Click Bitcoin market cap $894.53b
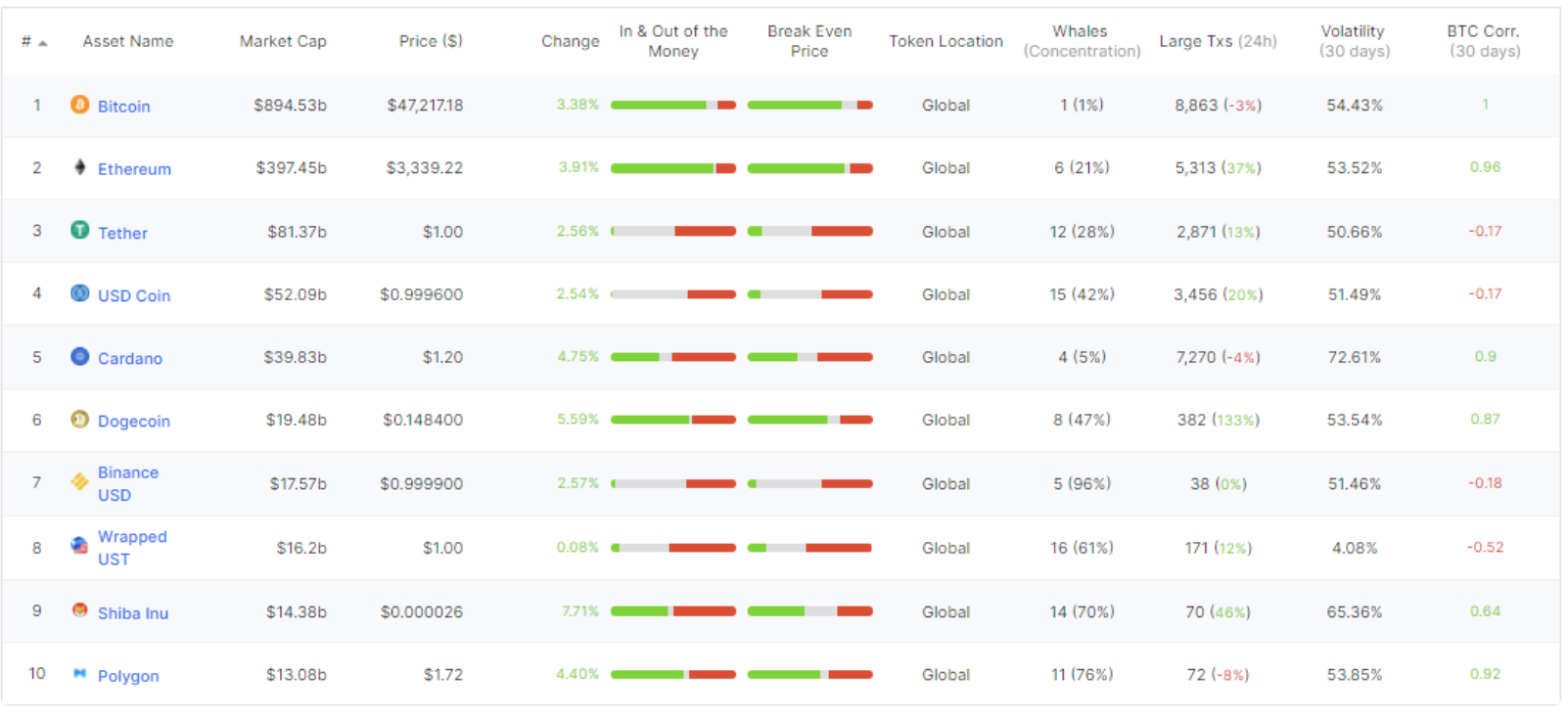This screenshot has height=716, width=1568. coord(291,105)
